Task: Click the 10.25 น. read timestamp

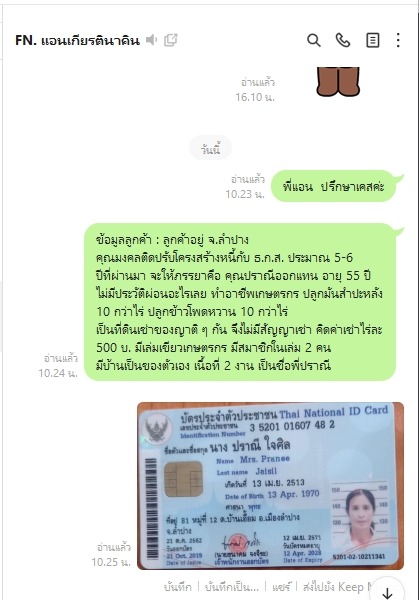Action: pyautogui.click(x=111, y=562)
